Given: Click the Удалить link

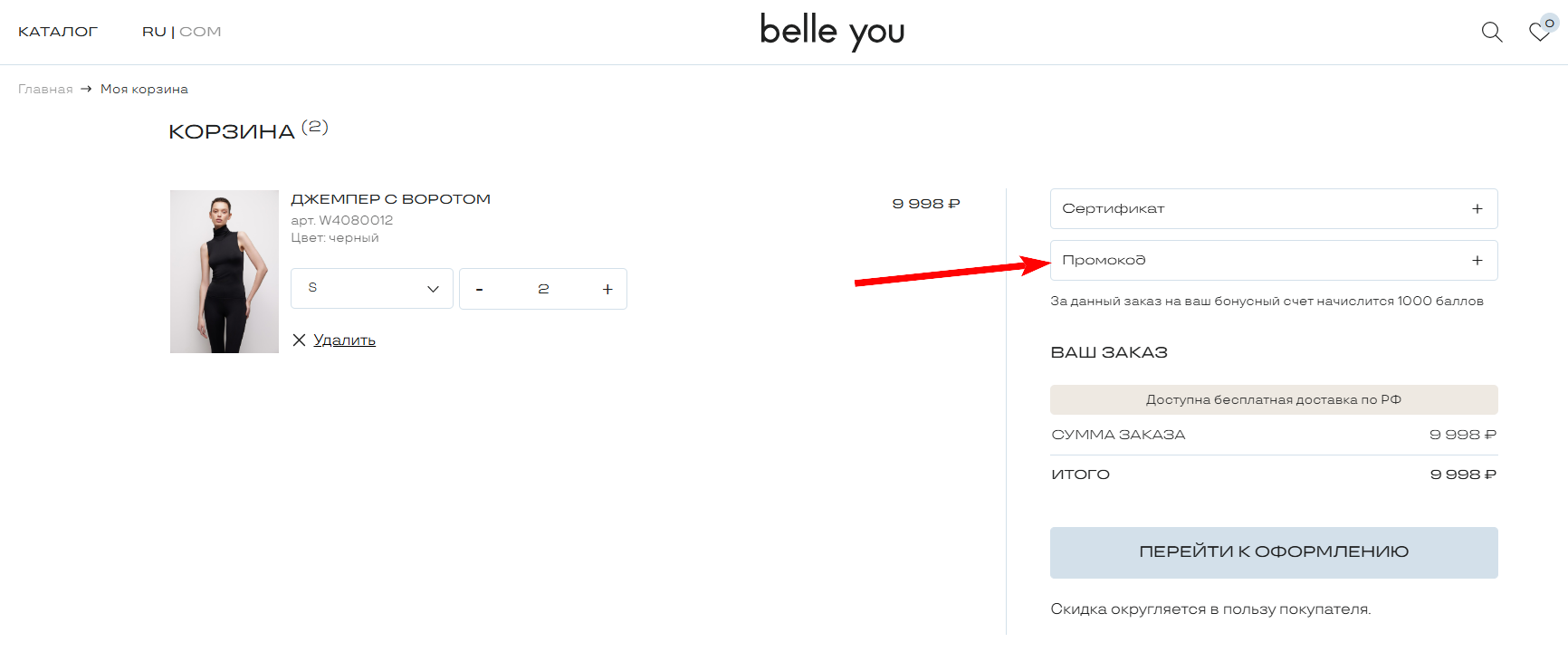Looking at the screenshot, I should coord(344,340).
